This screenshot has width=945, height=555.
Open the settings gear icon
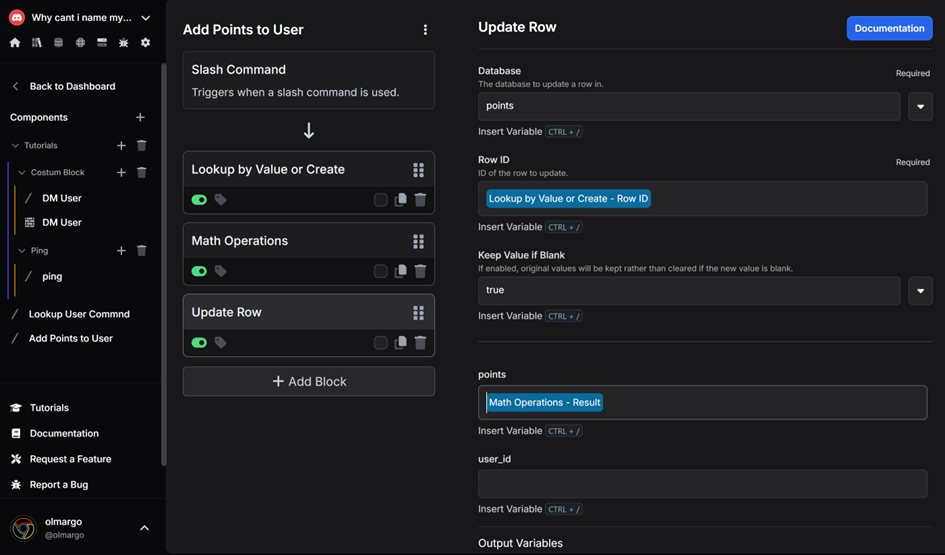click(145, 43)
